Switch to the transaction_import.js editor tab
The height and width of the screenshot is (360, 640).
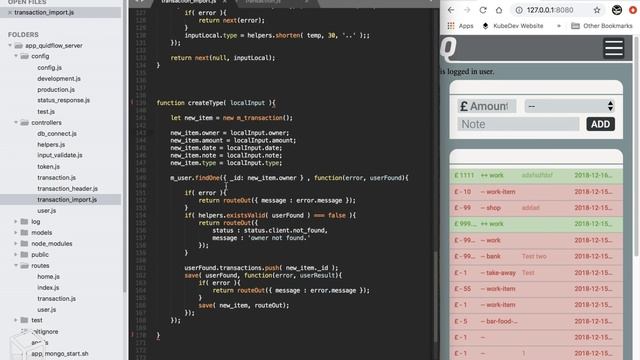click(189, 2)
